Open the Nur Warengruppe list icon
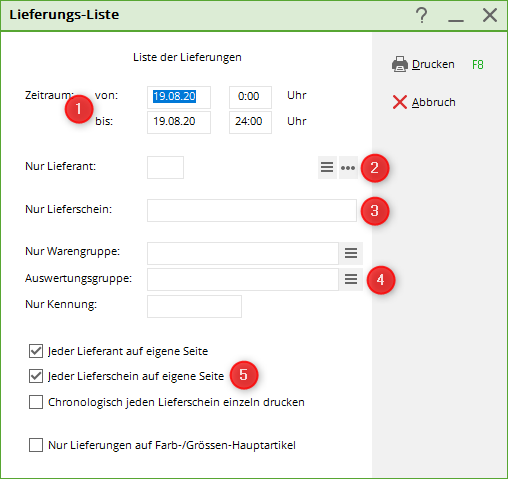 click(351, 253)
